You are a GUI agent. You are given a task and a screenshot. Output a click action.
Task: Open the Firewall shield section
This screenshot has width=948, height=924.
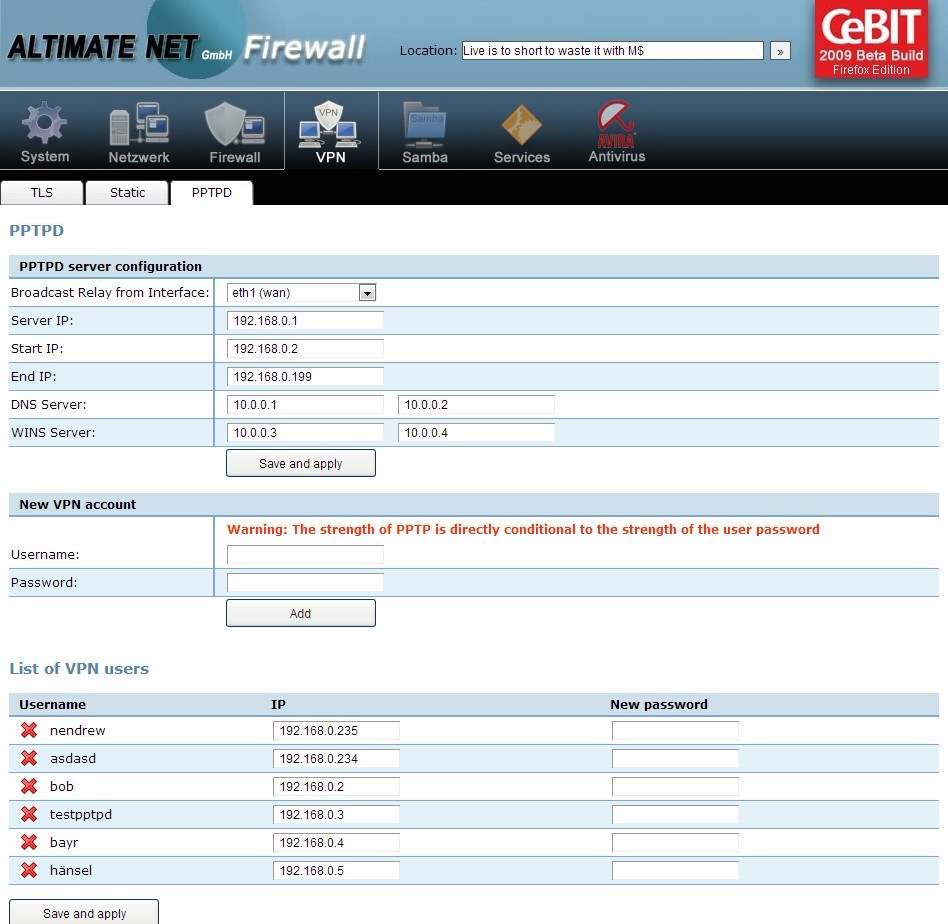click(235, 132)
